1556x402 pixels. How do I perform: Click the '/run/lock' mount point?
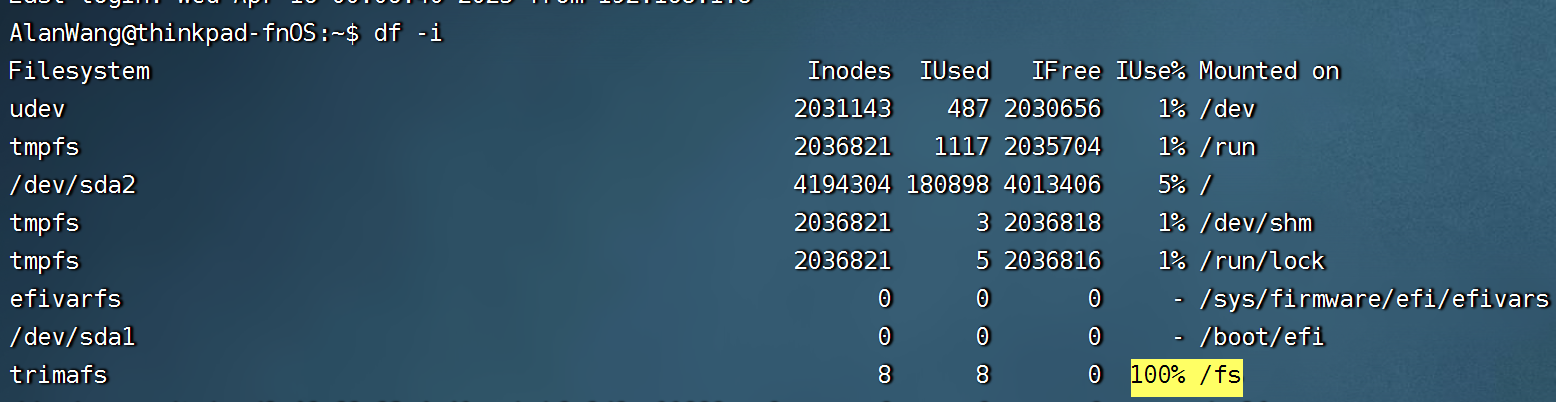1262,261
